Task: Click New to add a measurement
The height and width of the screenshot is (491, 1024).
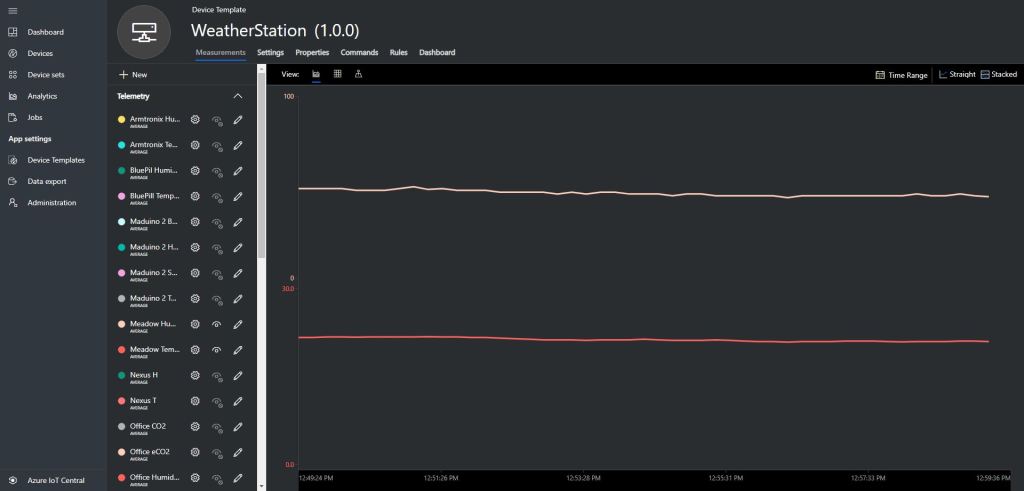Action: coord(133,75)
